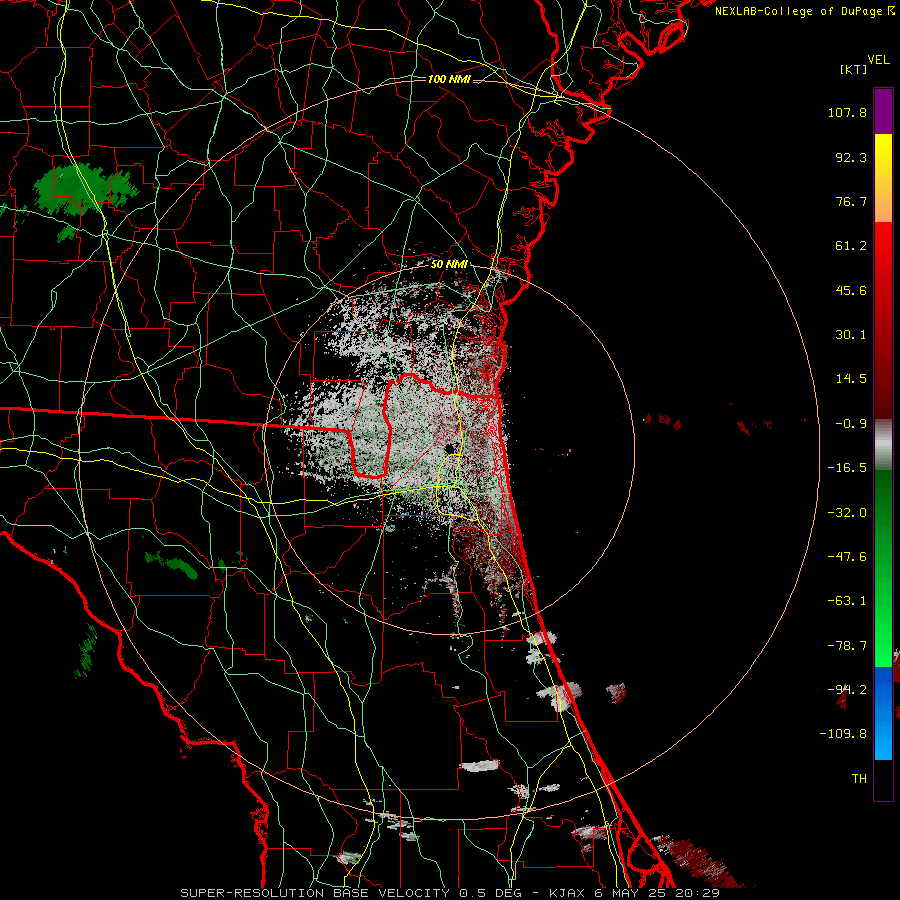The height and width of the screenshot is (900, 900).
Task: Click the 100 NMI range ring label
Action: tap(449, 79)
